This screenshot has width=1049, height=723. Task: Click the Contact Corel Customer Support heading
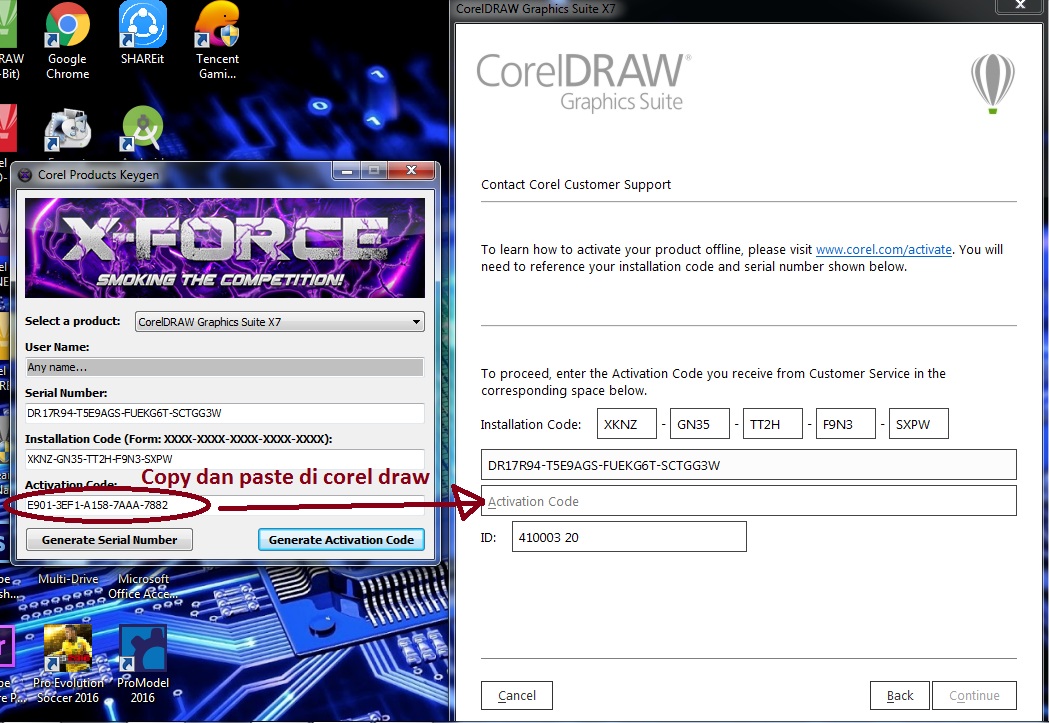point(576,185)
